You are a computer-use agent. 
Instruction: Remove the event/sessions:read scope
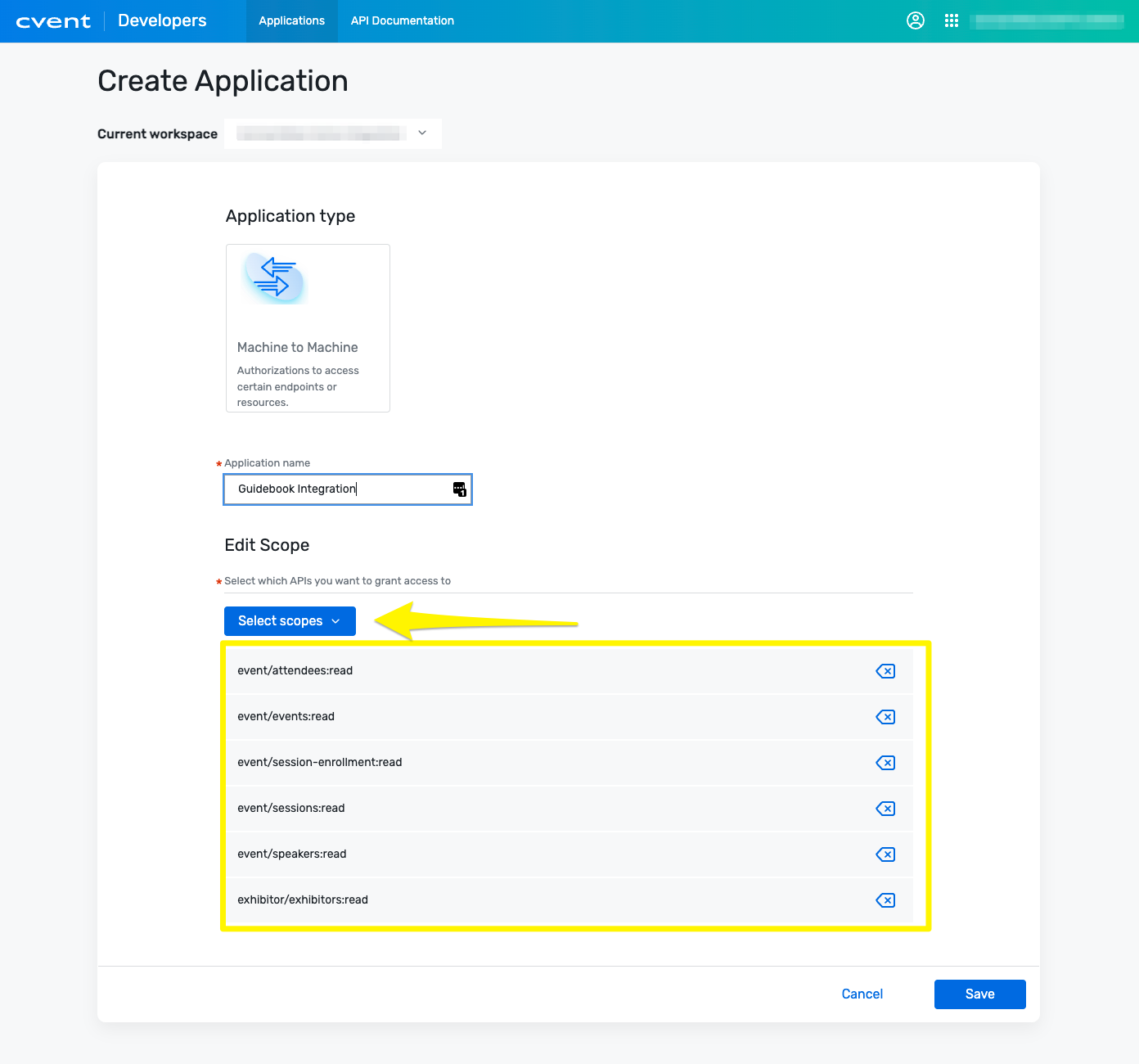point(885,809)
